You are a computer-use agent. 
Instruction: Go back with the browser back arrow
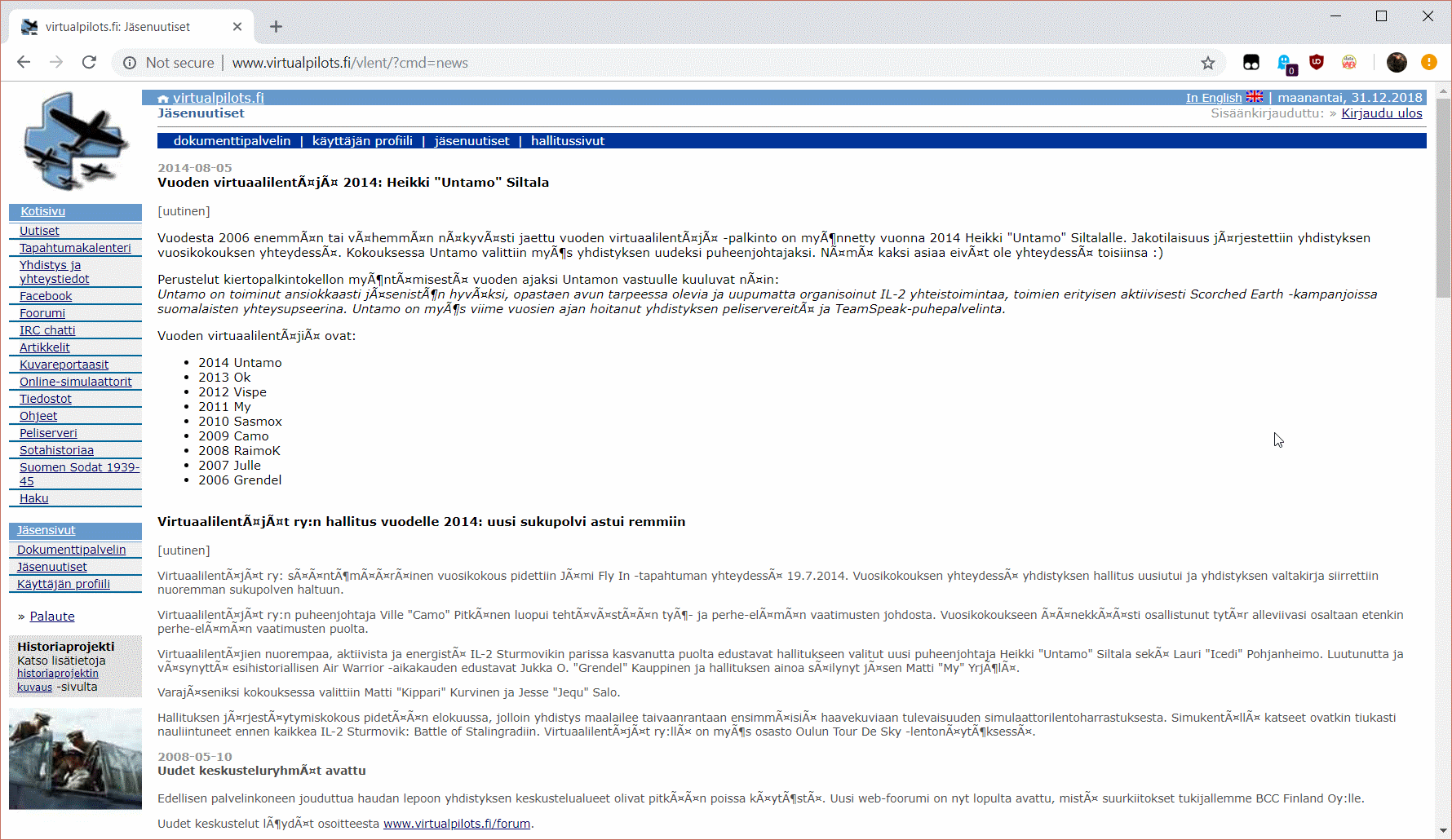pos(24,63)
